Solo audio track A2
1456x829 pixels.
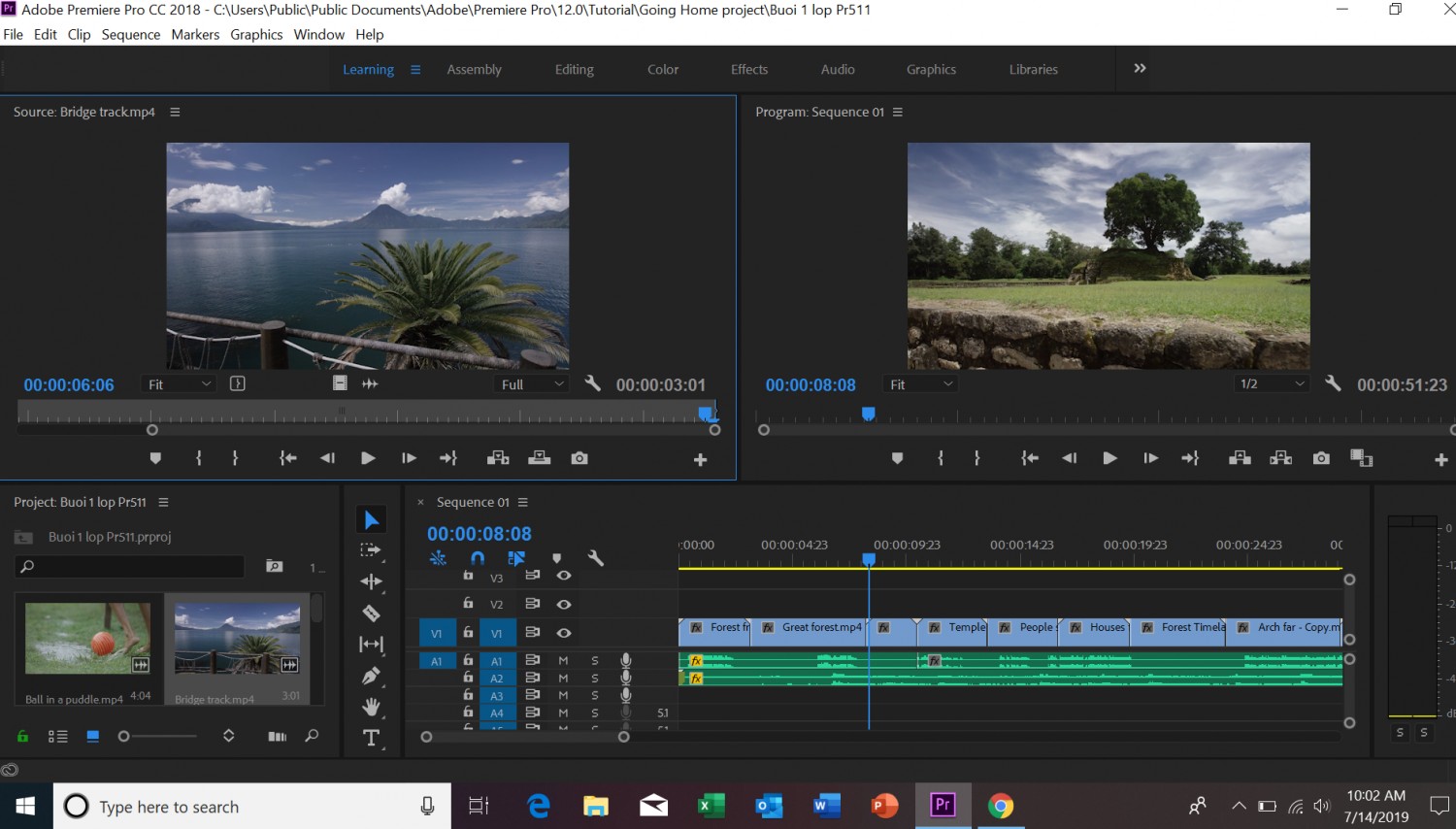tap(595, 679)
